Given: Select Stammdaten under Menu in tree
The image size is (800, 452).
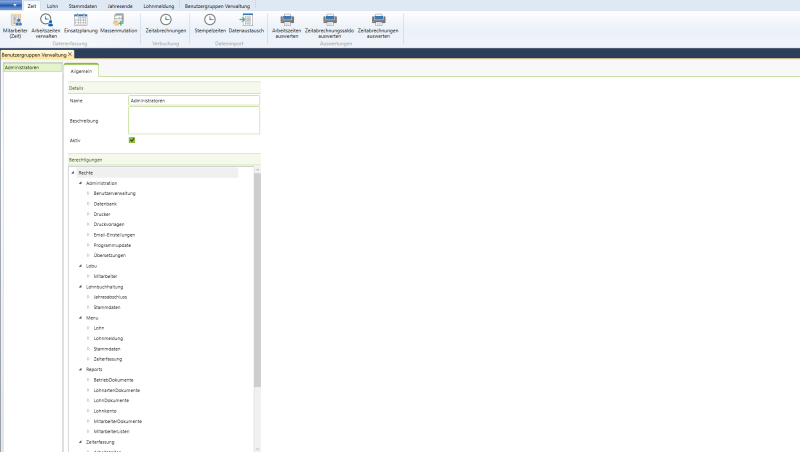Looking at the screenshot, I should 107,349.
